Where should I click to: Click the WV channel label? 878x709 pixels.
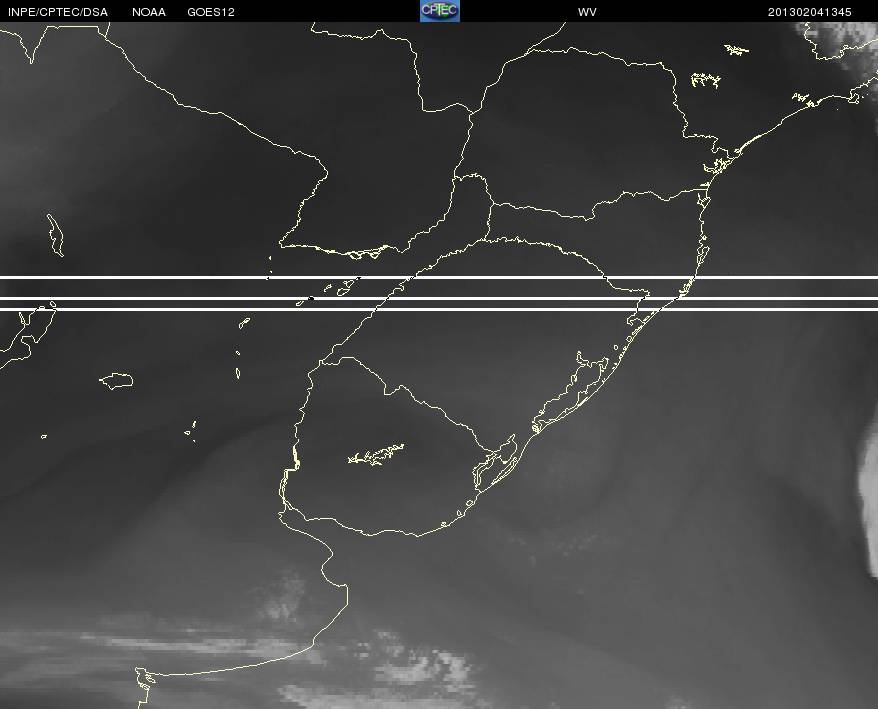587,12
